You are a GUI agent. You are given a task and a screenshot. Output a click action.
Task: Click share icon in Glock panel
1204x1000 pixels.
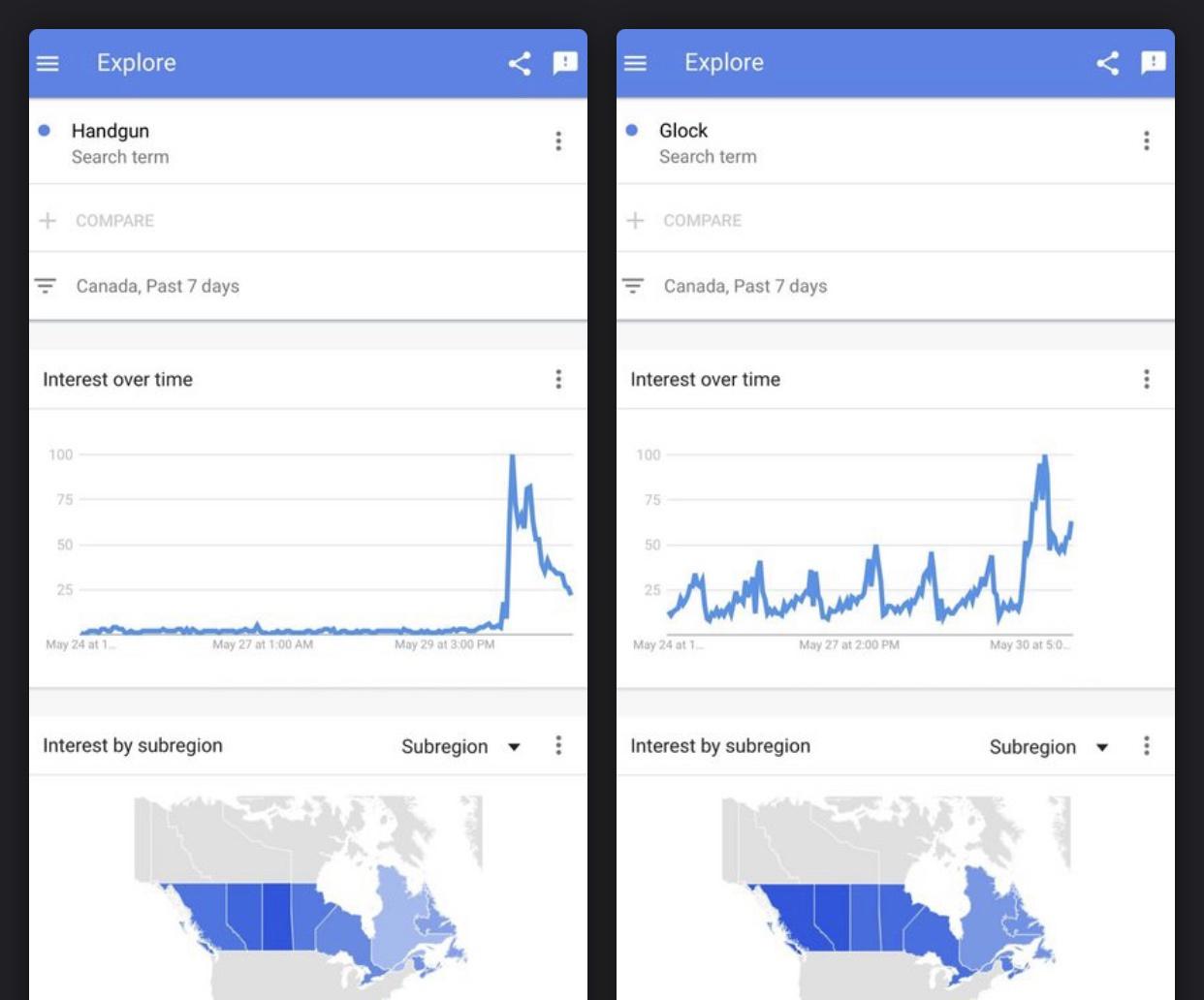(x=1107, y=64)
